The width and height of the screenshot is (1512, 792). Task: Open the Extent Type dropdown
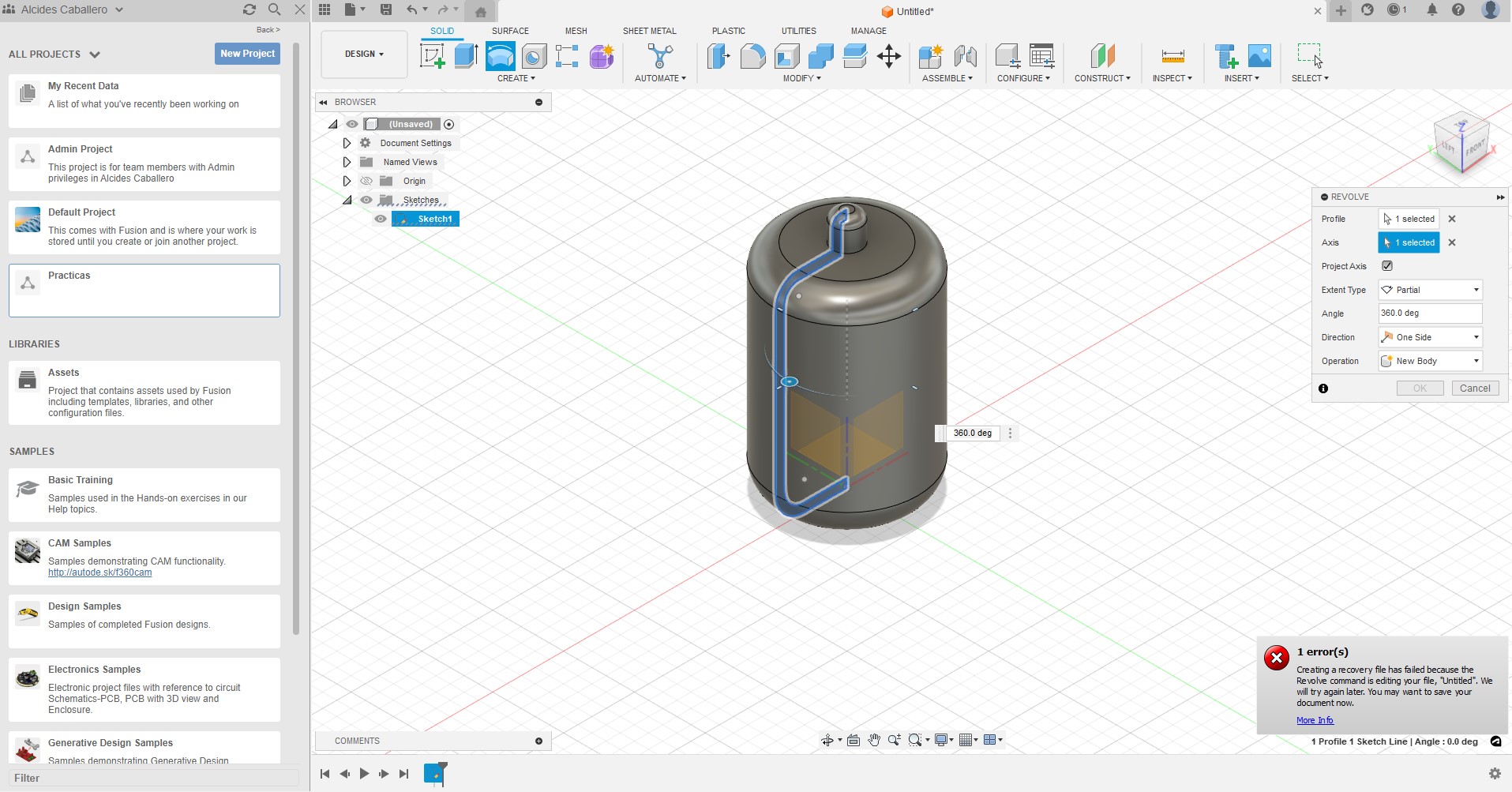[1430, 290]
